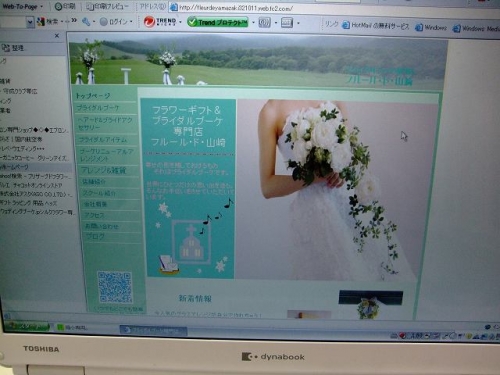Click the 印刷 print icon in toolbar

(58, 6)
